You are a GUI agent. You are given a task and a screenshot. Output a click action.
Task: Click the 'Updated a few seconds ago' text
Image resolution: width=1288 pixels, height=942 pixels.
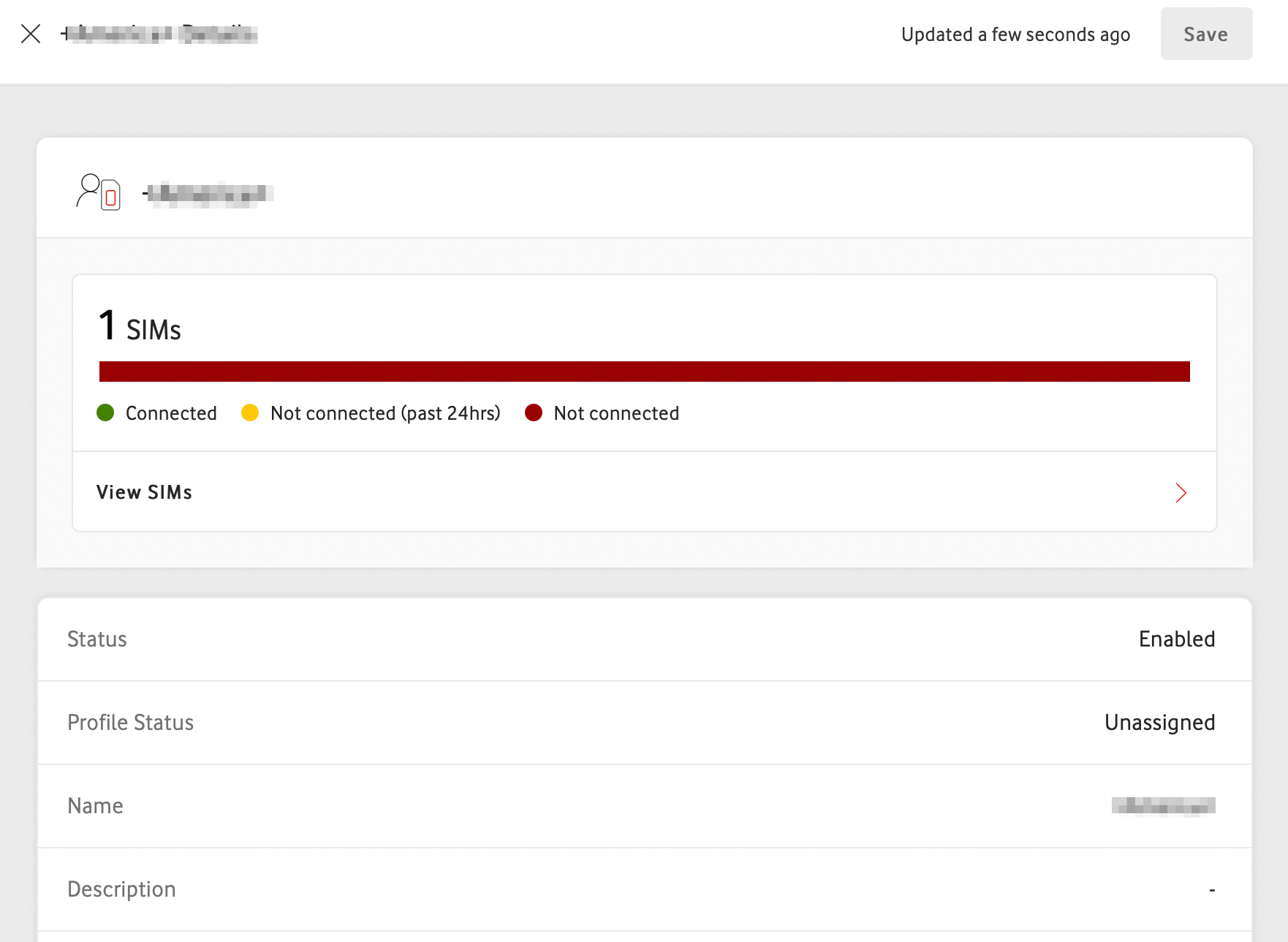click(x=1015, y=34)
